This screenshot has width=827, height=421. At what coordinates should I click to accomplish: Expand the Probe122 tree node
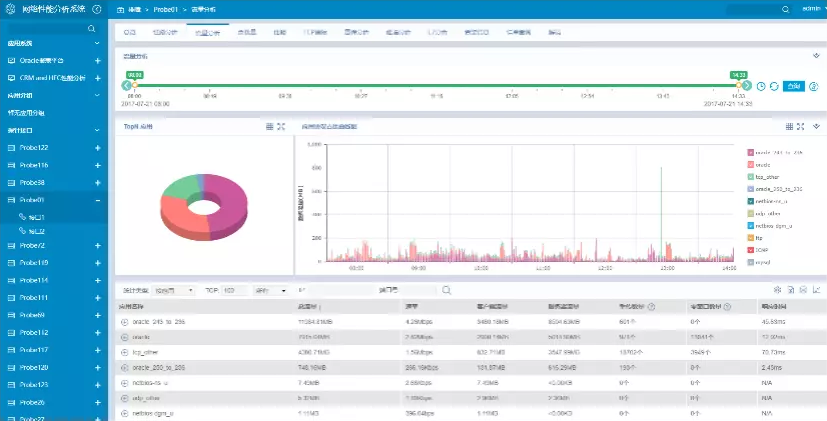coord(97,148)
